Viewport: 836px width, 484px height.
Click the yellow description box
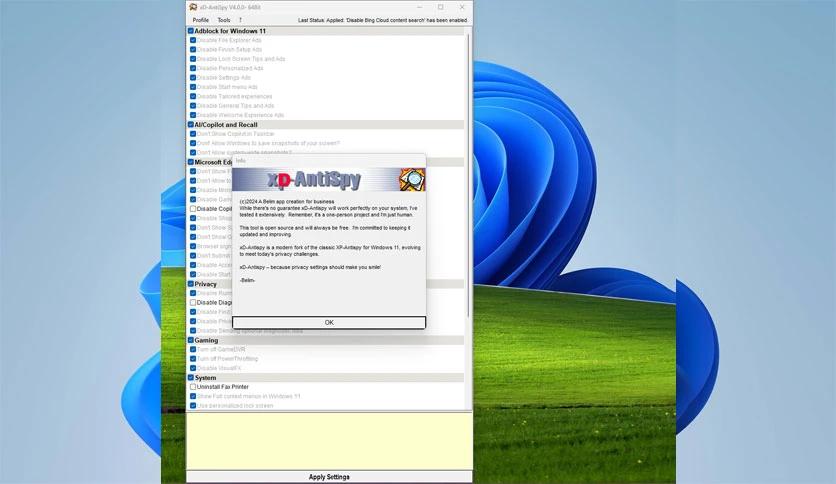point(329,441)
